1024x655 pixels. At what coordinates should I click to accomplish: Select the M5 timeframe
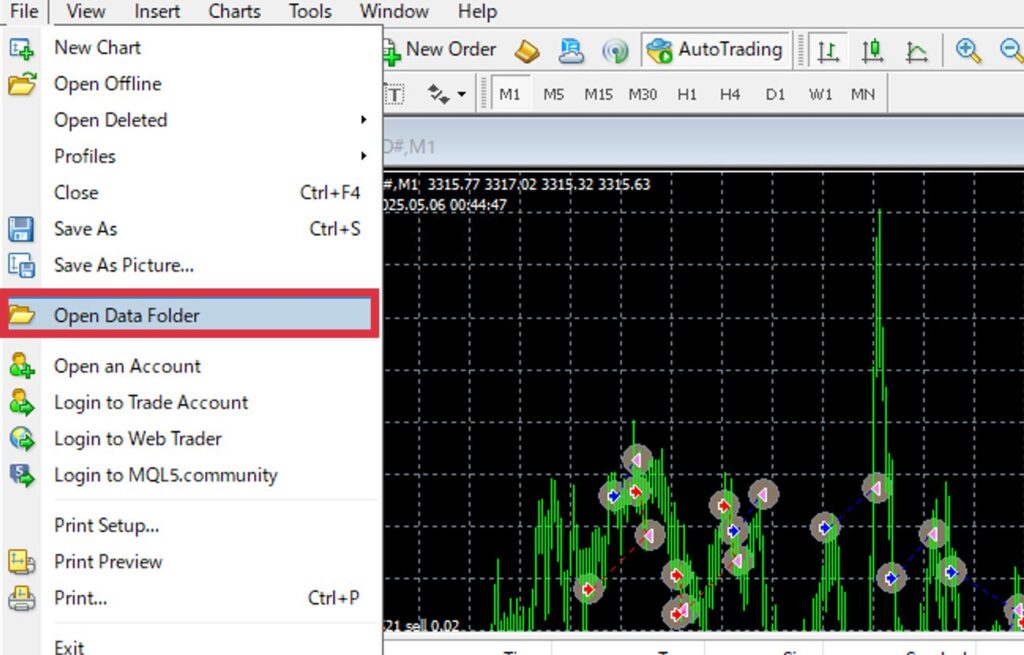553,95
